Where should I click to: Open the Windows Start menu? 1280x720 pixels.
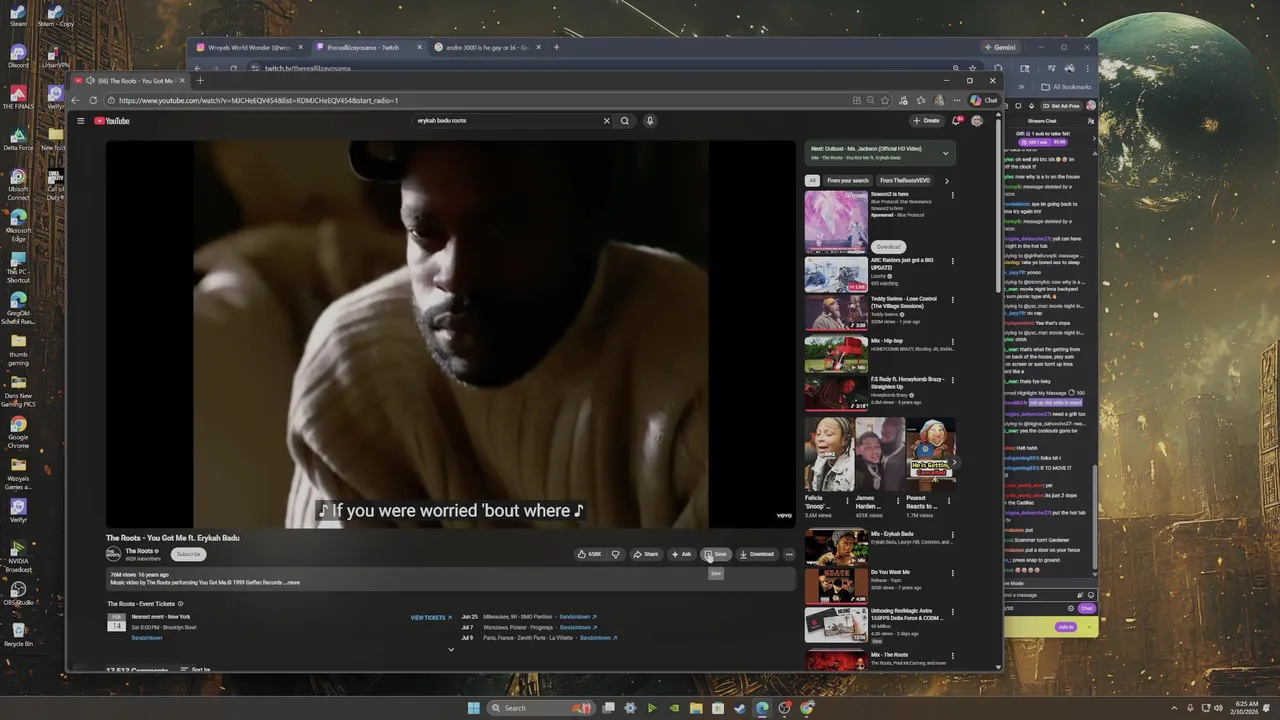473,708
